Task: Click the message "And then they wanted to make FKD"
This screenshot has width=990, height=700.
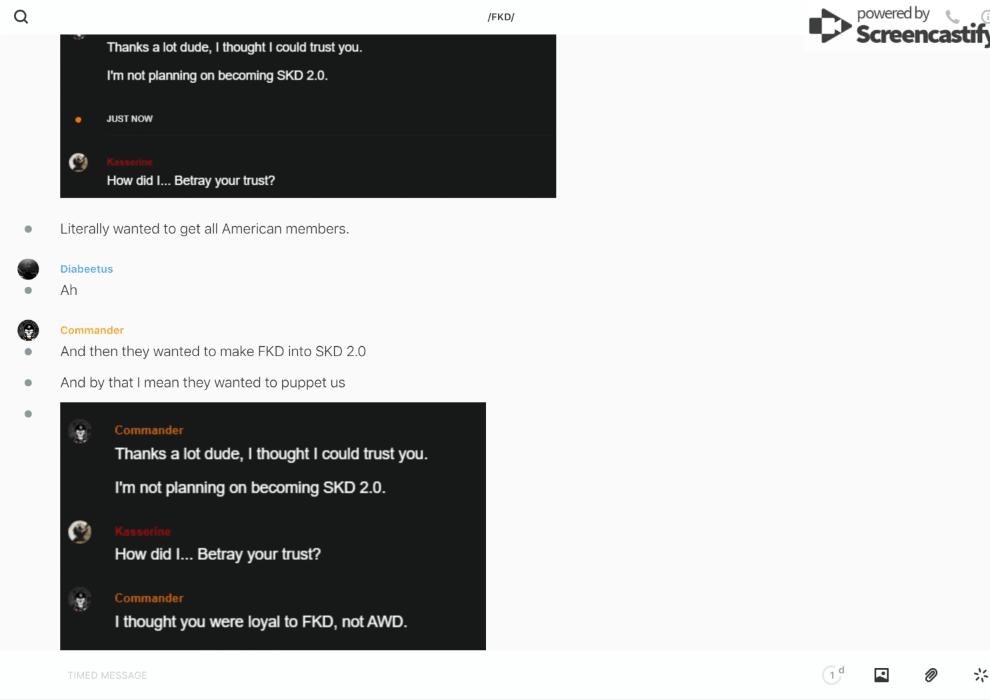Action: (x=213, y=351)
